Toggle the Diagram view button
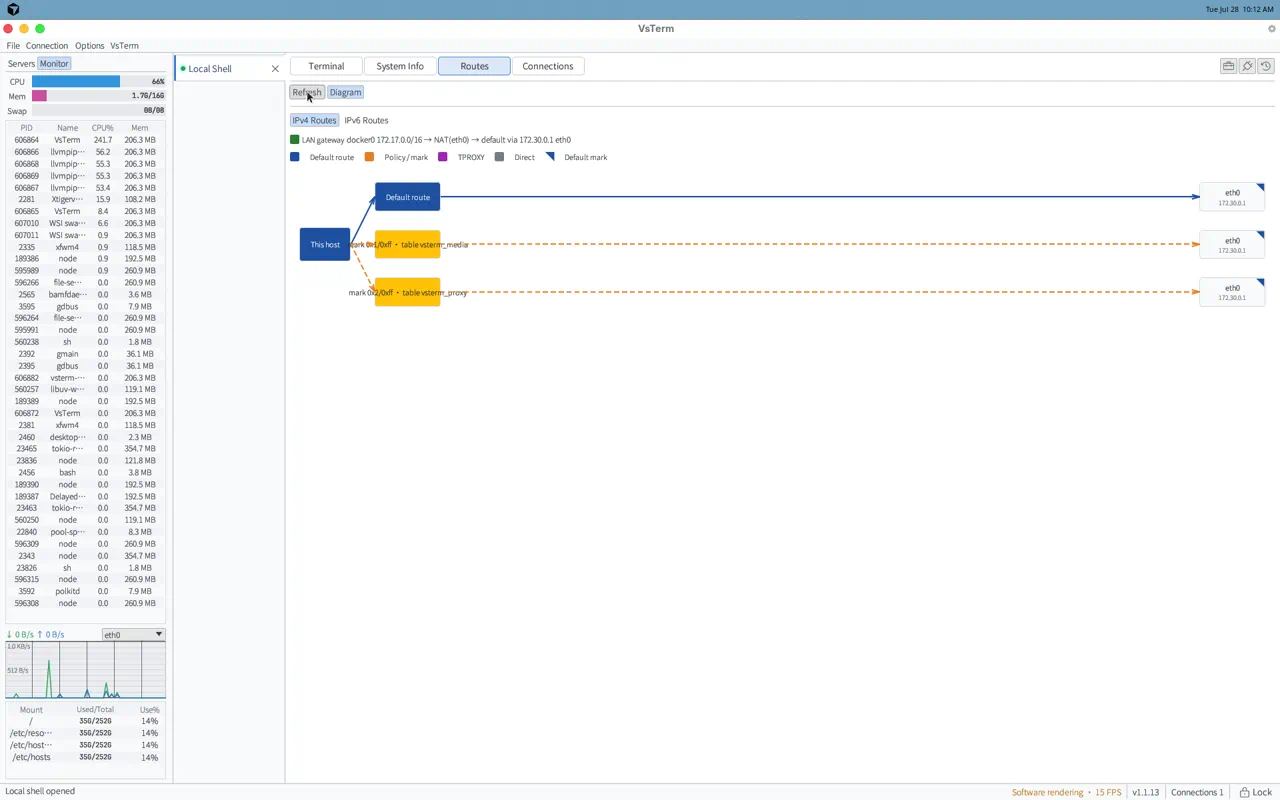Screen dimensions: 1280x800 (x=345, y=92)
